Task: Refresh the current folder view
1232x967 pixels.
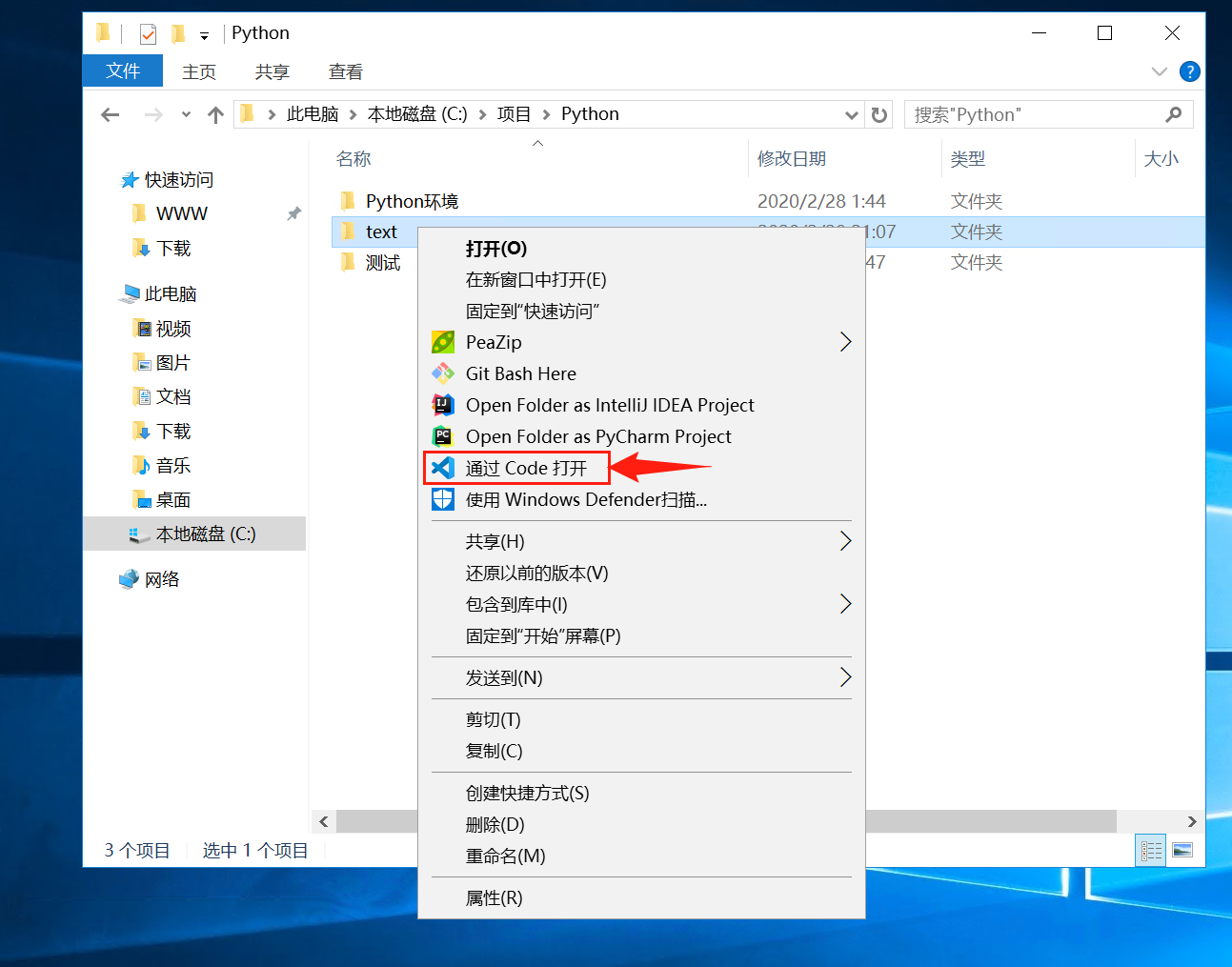Action: 878,114
